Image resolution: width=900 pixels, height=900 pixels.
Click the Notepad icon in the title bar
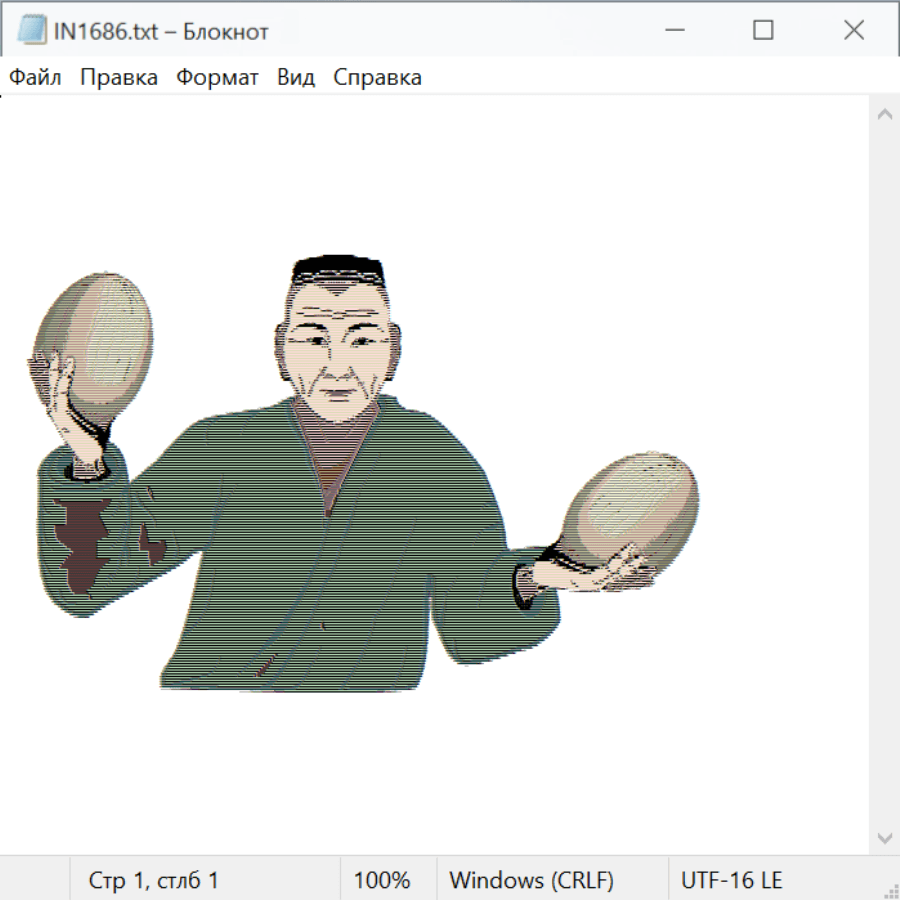(31, 31)
